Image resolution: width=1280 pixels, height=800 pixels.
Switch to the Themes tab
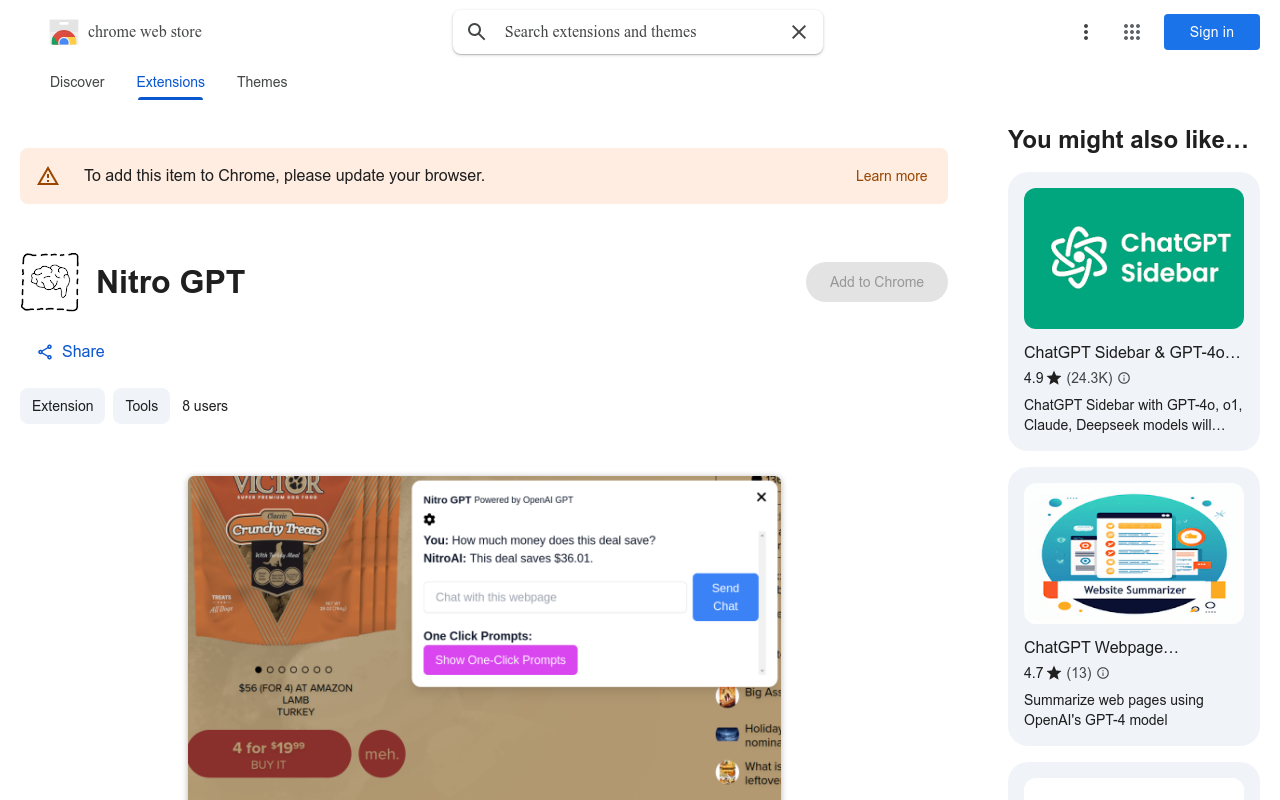point(262,82)
